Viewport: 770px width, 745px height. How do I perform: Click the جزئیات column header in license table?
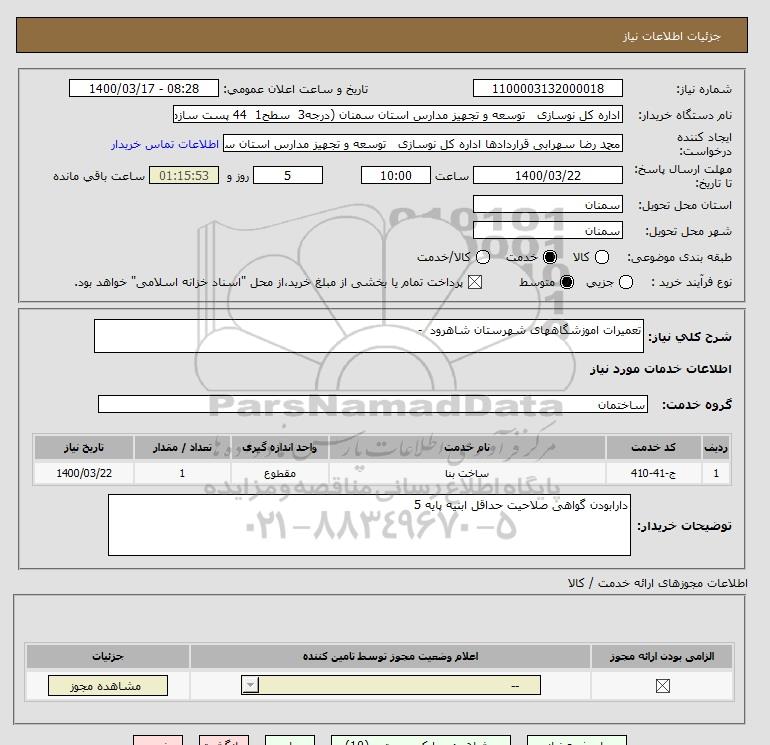pos(108,656)
